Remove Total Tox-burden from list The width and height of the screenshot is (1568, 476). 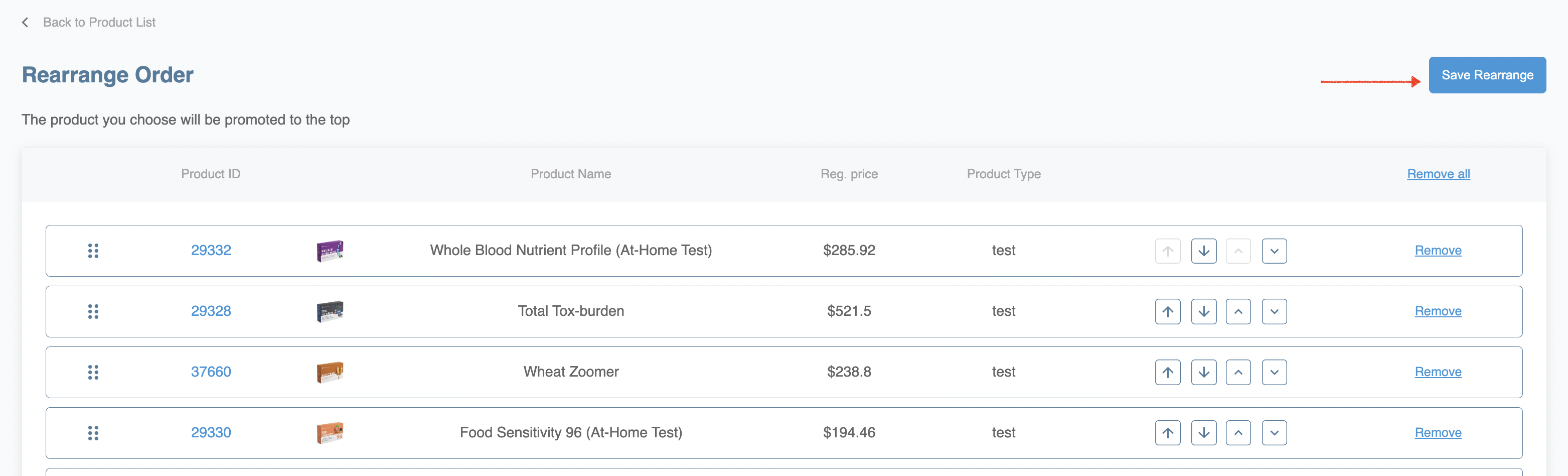[1438, 311]
